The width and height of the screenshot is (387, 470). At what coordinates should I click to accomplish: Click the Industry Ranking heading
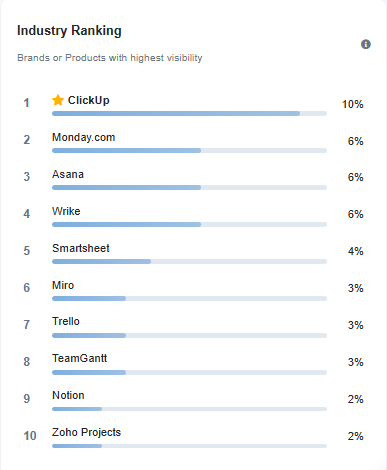69,30
